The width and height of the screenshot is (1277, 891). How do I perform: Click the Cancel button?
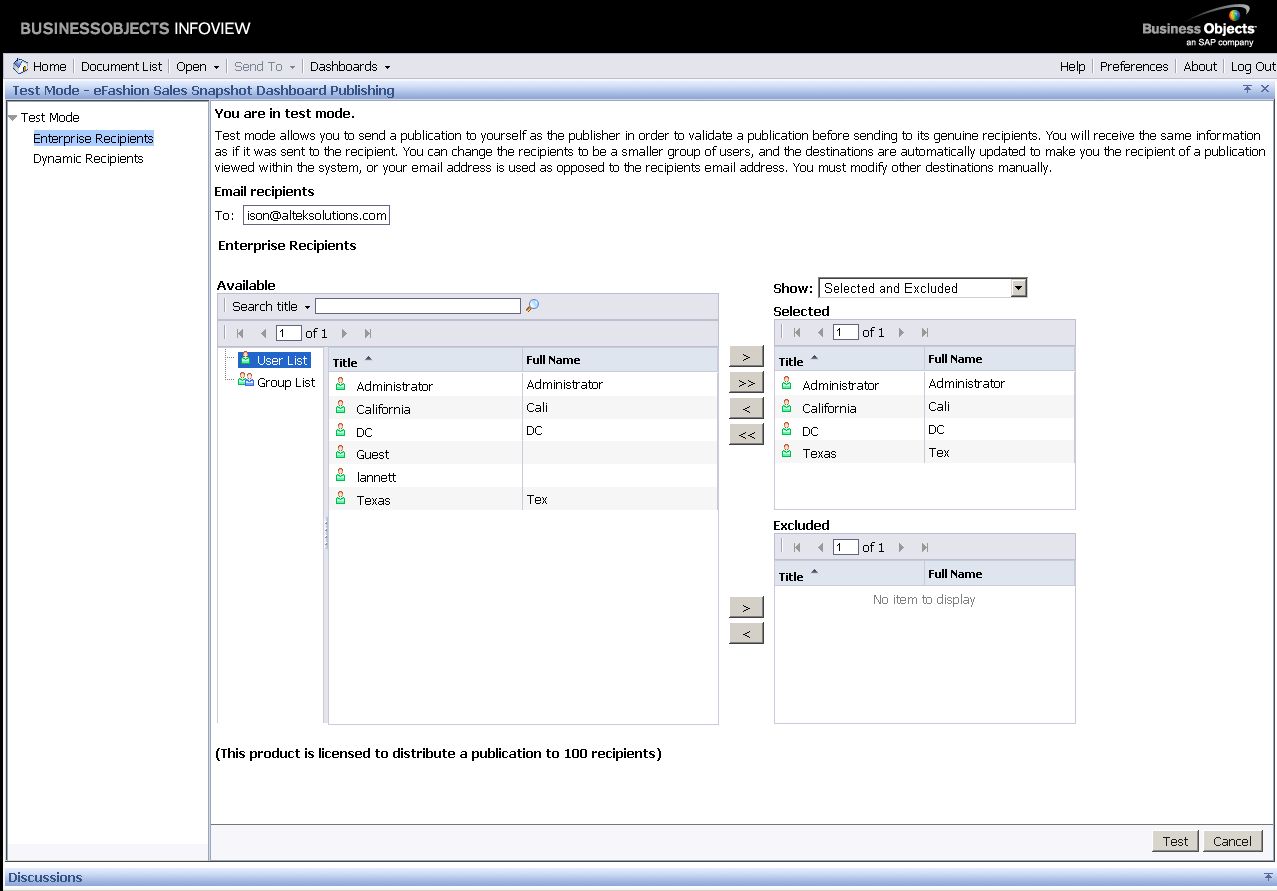tap(1232, 841)
